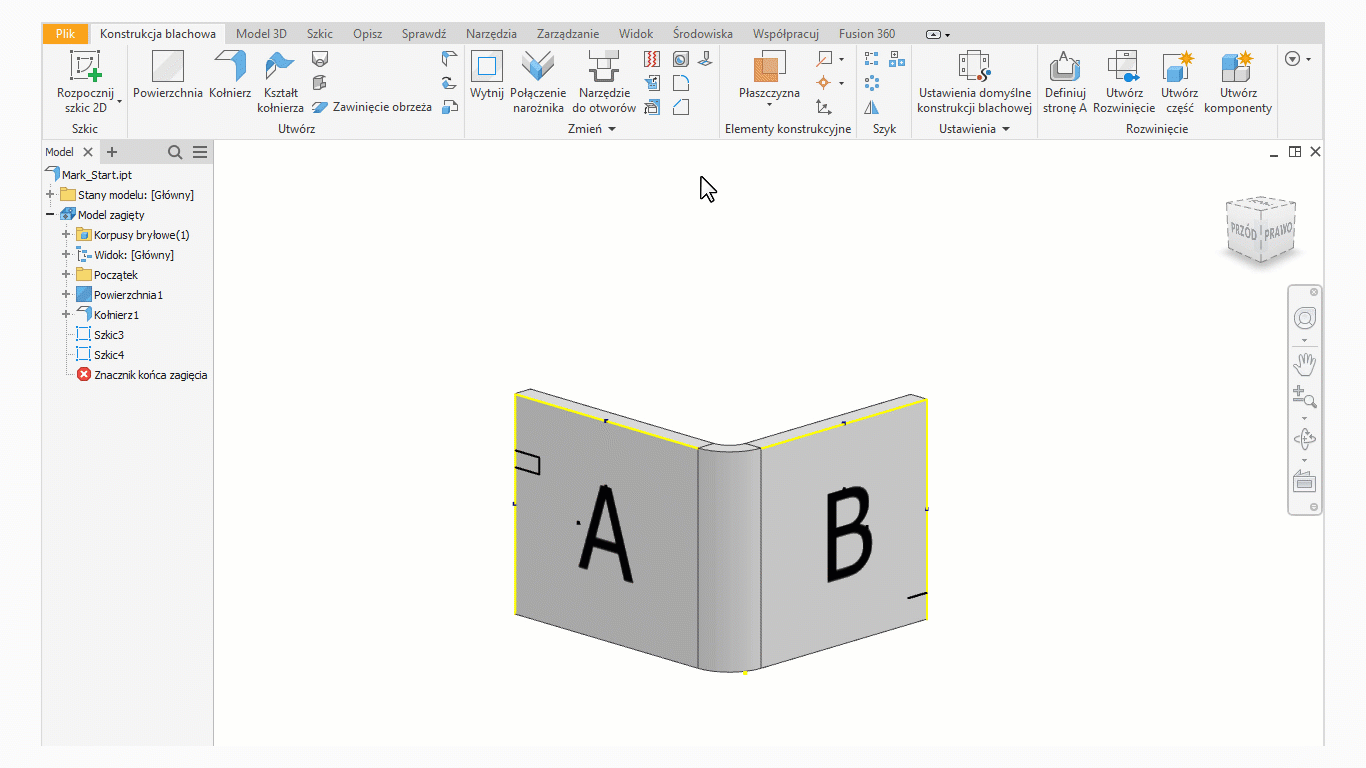Click the Rip tool icon with red zigzag lines
This screenshot has height=768, width=1366.
652,59
